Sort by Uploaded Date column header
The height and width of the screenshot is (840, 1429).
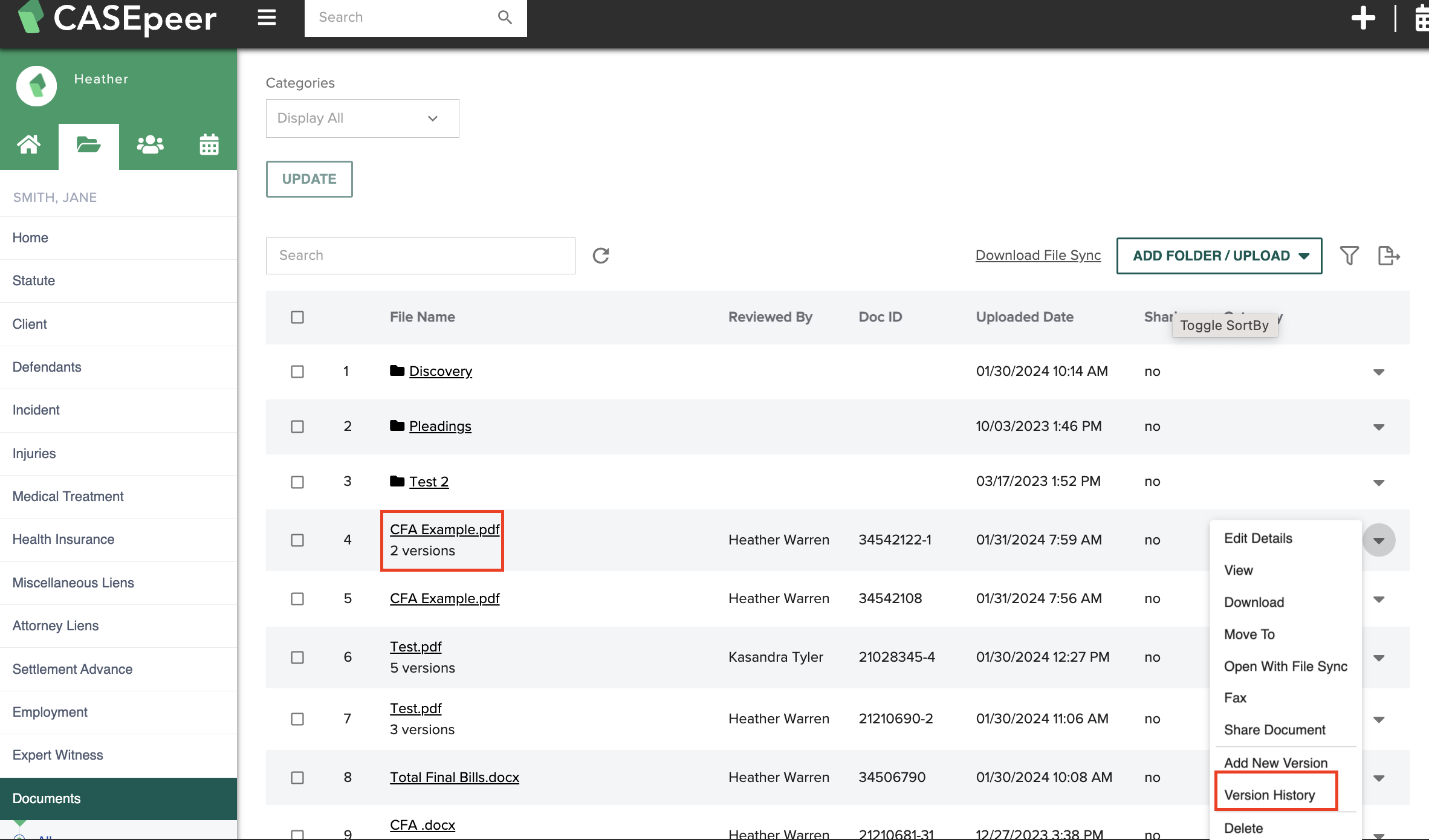coord(1025,317)
